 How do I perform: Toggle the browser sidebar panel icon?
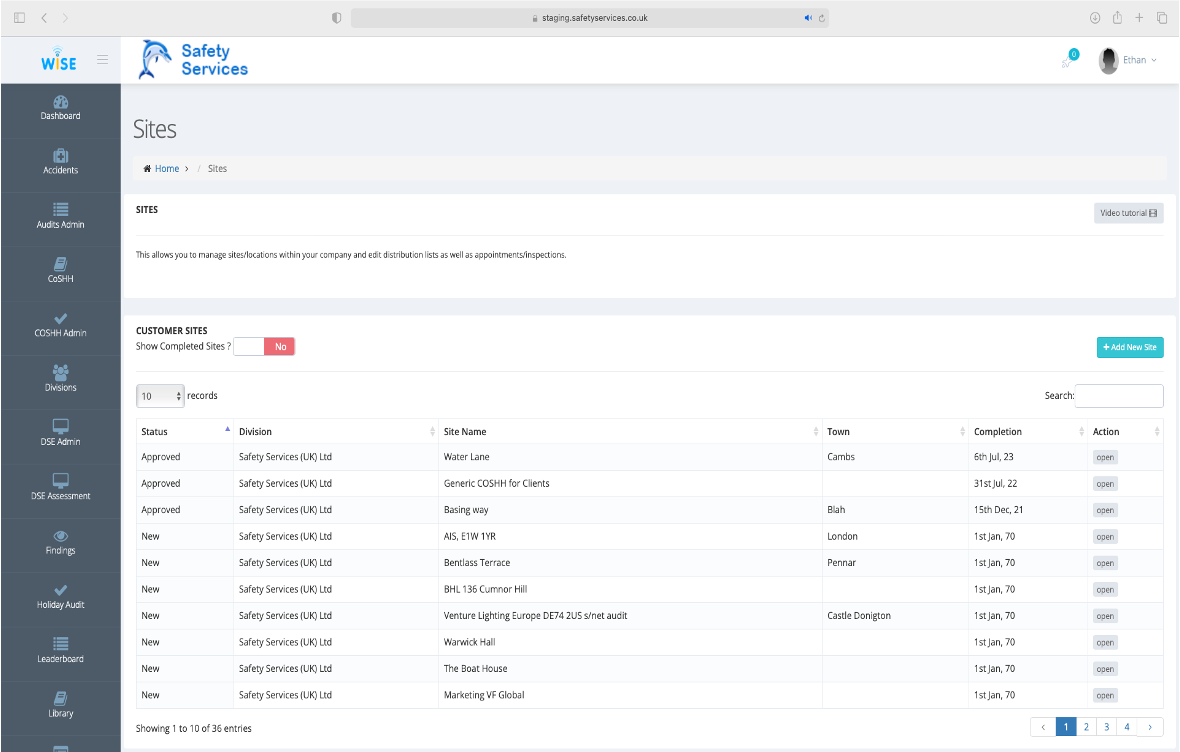[20, 18]
